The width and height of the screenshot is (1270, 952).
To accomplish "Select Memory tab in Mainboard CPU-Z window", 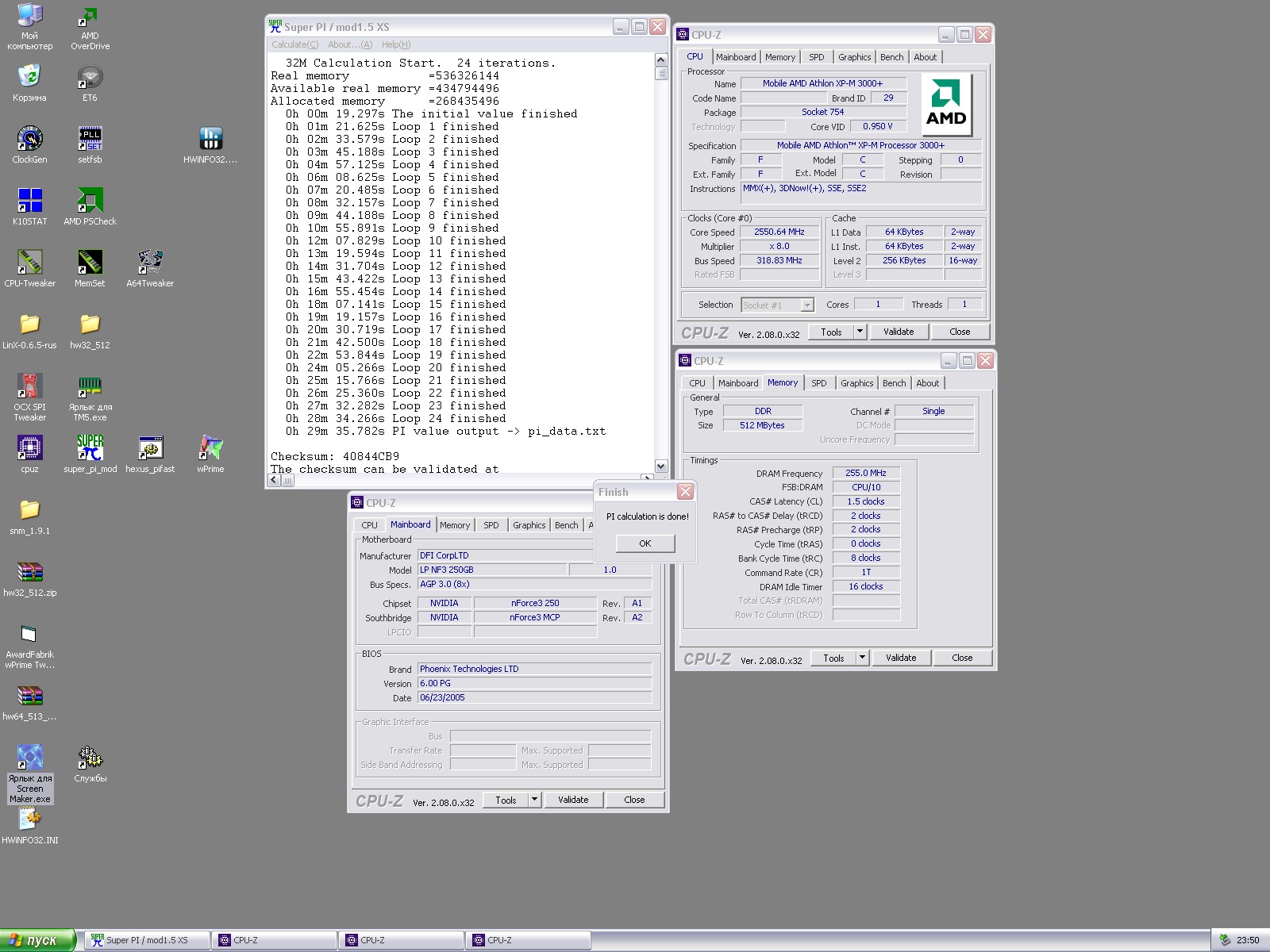I will pos(455,525).
